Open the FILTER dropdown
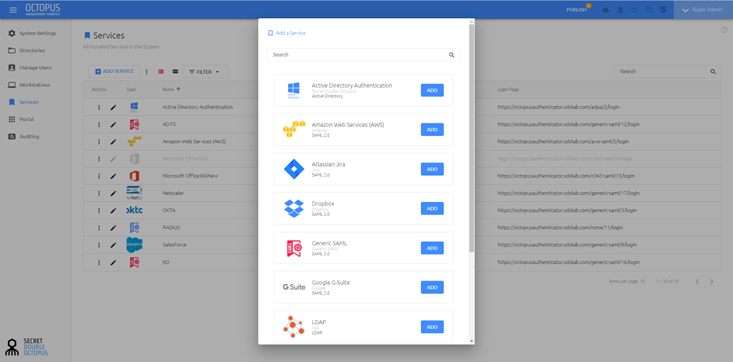The width and height of the screenshot is (733, 362). pos(204,72)
